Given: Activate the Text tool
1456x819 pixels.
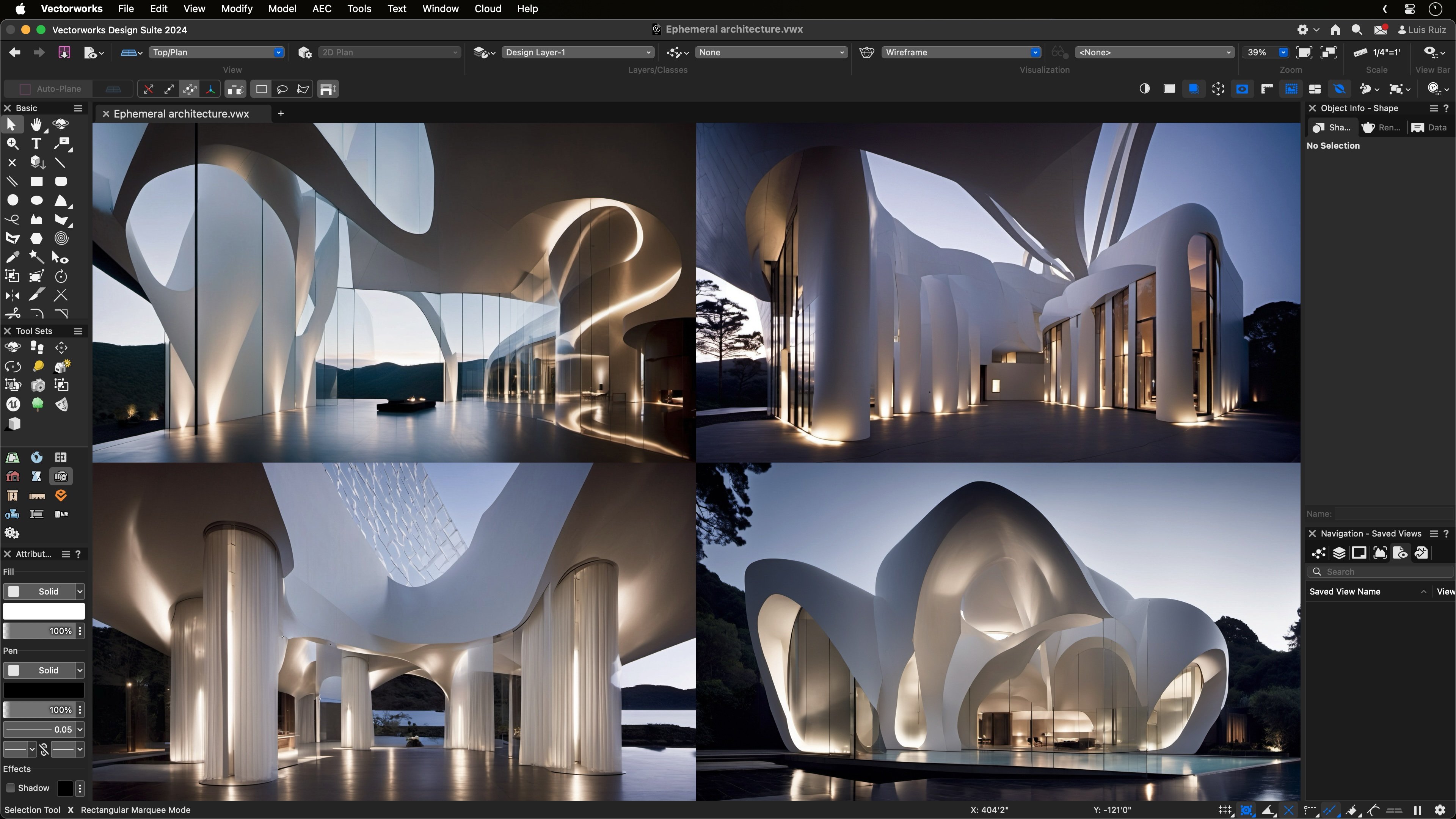Looking at the screenshot, I should 37,143.
